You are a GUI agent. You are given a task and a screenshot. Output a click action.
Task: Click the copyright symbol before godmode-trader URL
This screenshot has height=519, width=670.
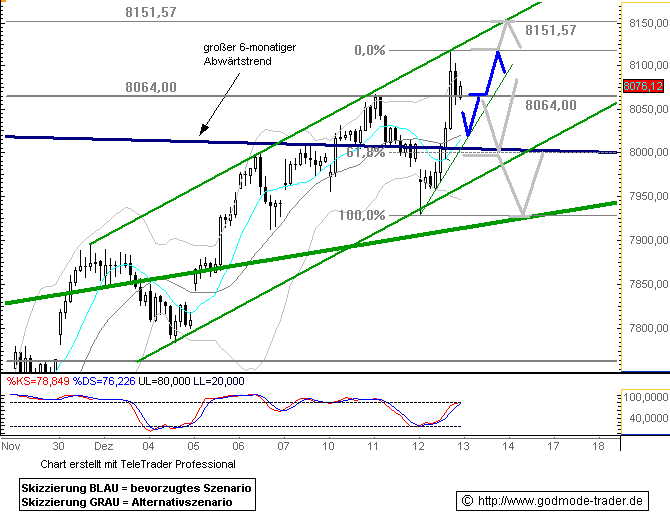(468, 501)
